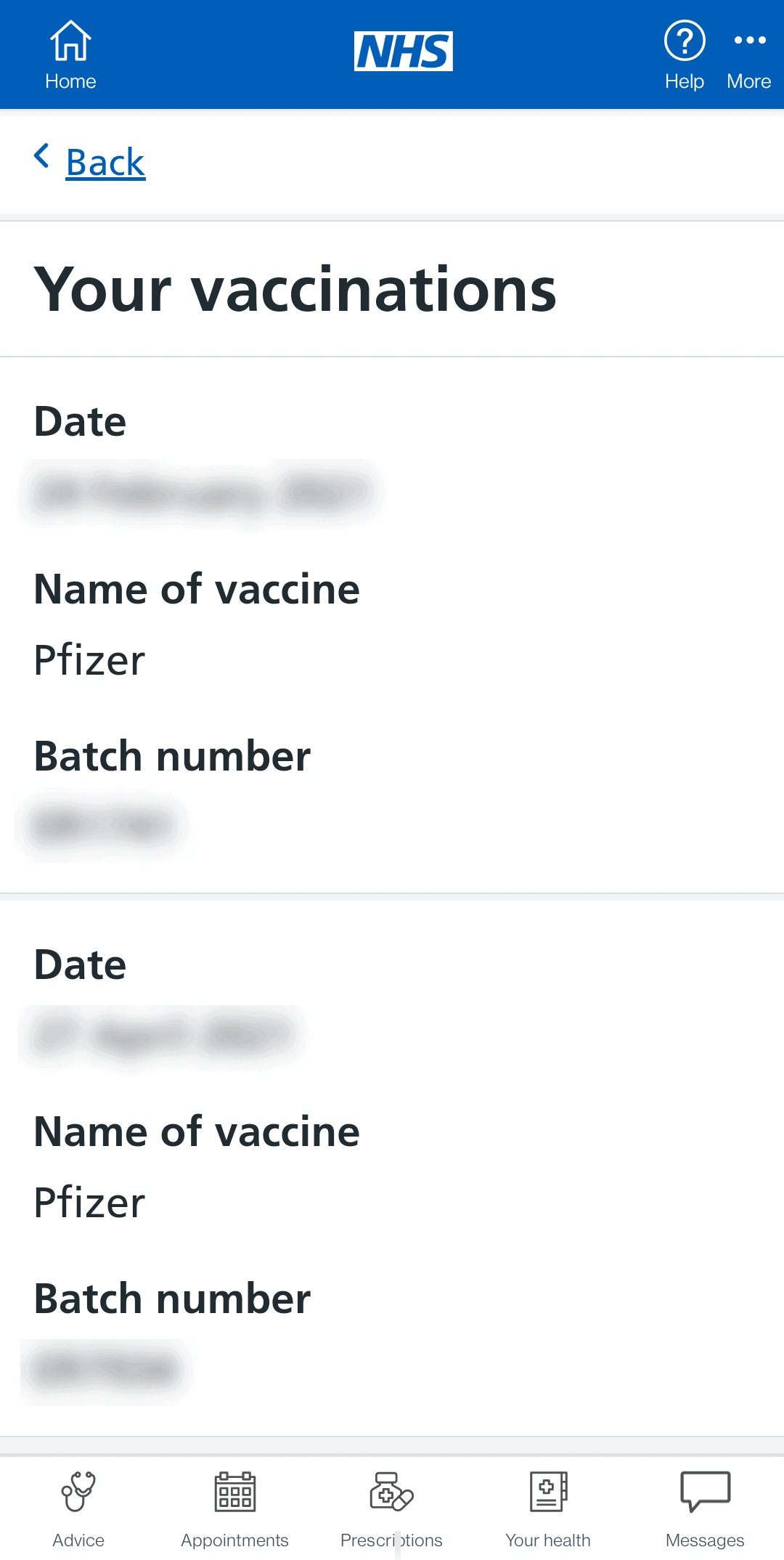Image resolution: width=784 pixels, height=1560 pixels.
Task: Open Help via question mark icon
Action: (x=685, y=41)
